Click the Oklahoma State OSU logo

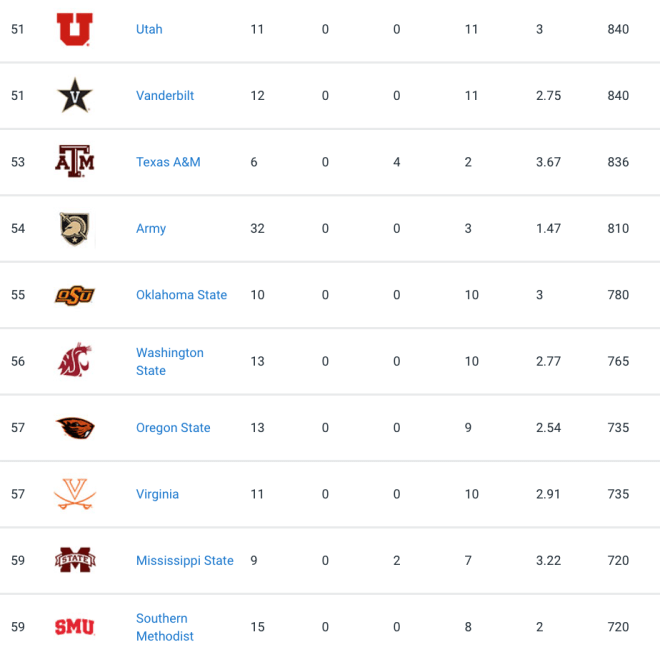tap(75, 295)
